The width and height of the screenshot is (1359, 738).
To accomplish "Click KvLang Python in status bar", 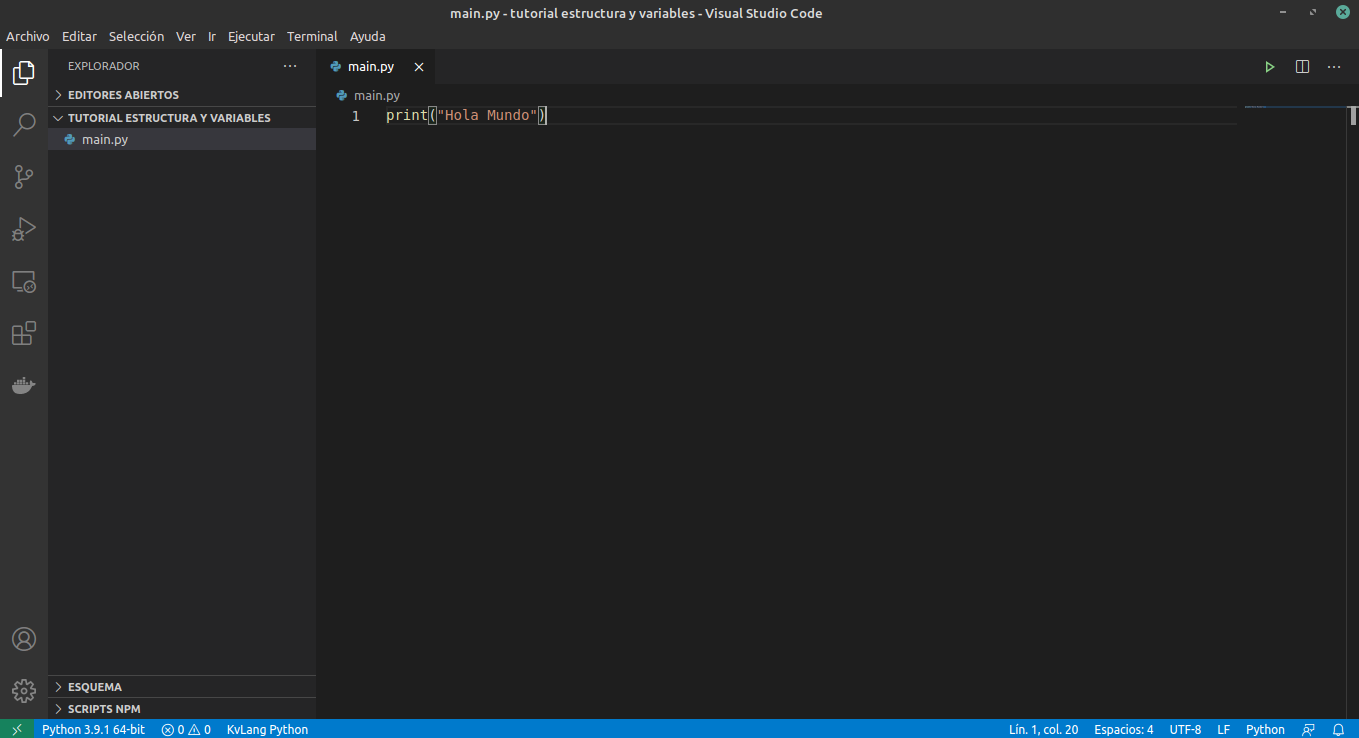I will point(267,729).
